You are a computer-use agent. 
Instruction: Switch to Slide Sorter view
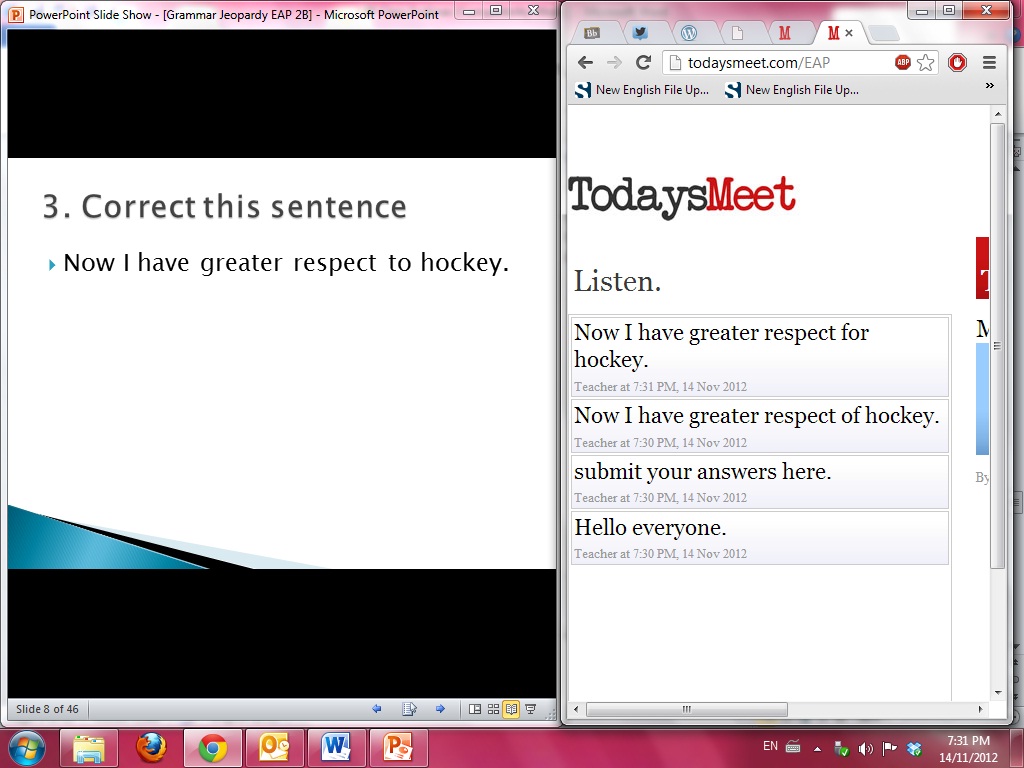pyautogui.click(x=493, y=709)
